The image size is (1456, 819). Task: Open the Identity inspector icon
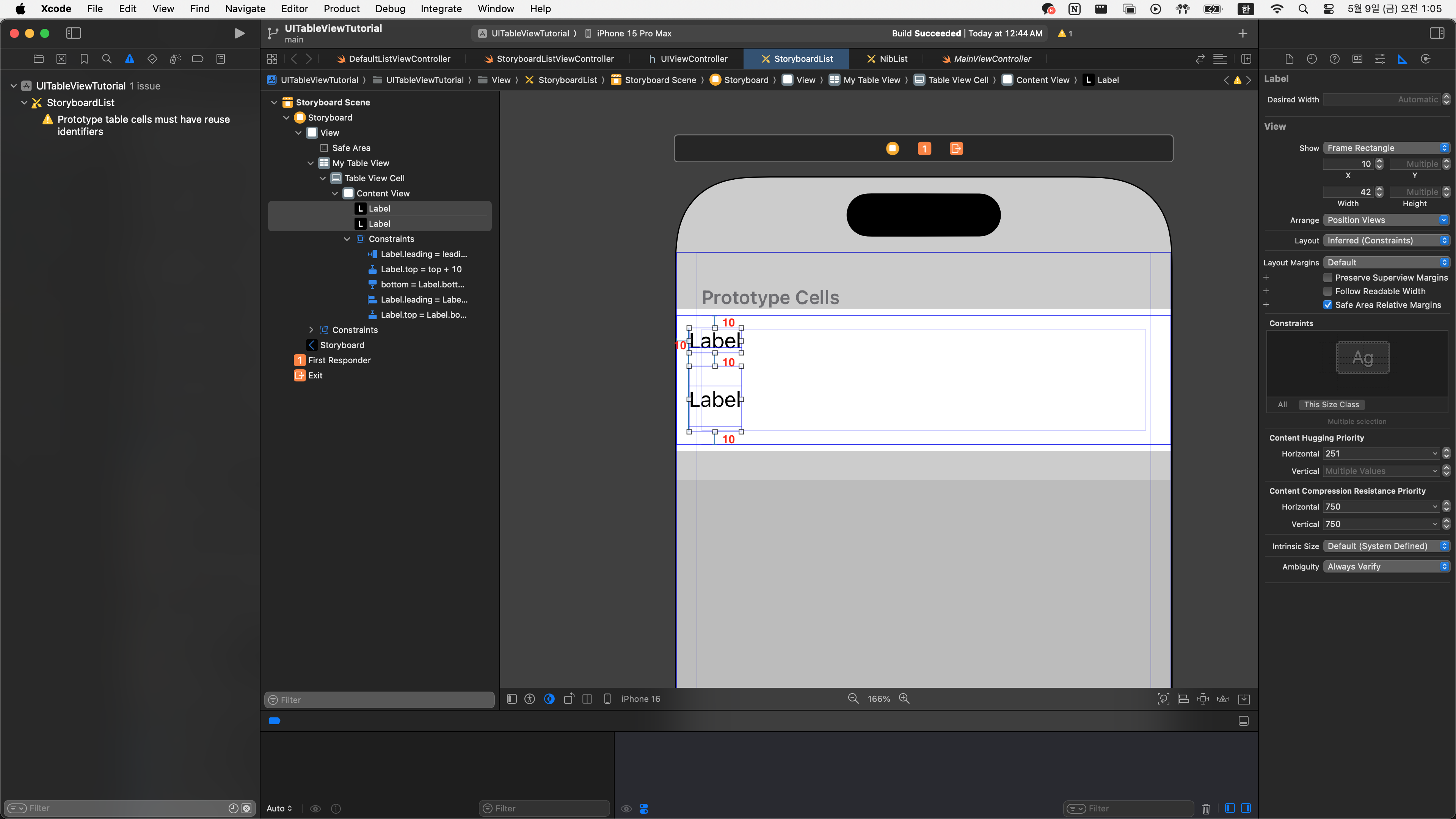(x=1357, y=59)
